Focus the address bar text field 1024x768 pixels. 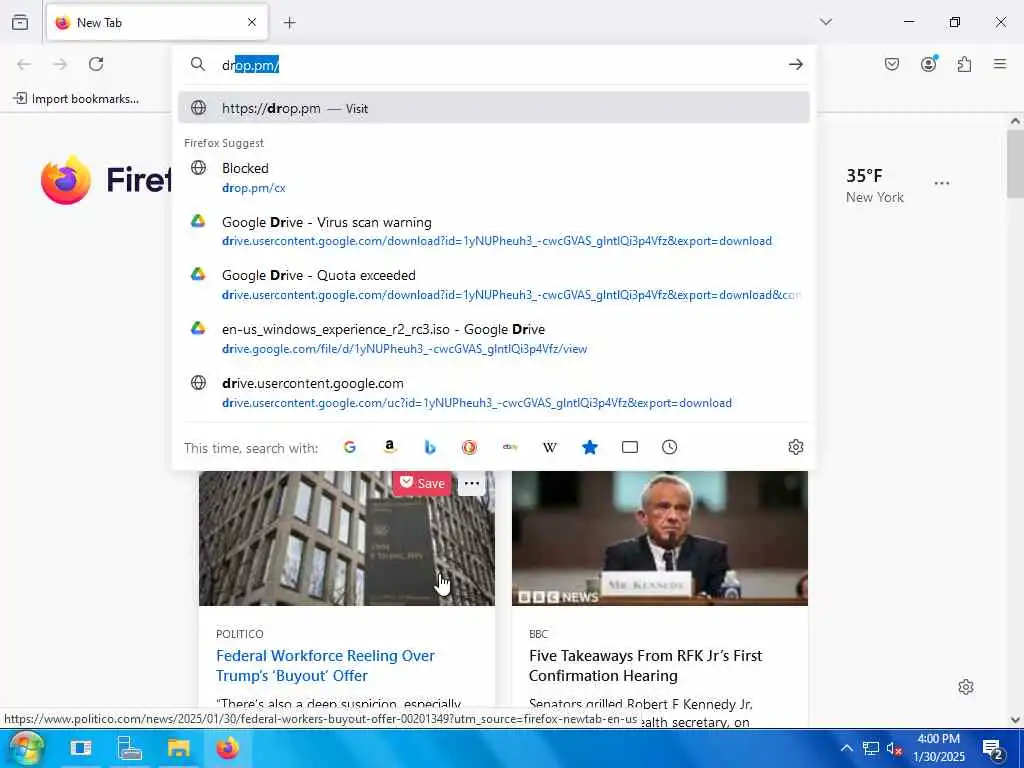coord(493,65)
